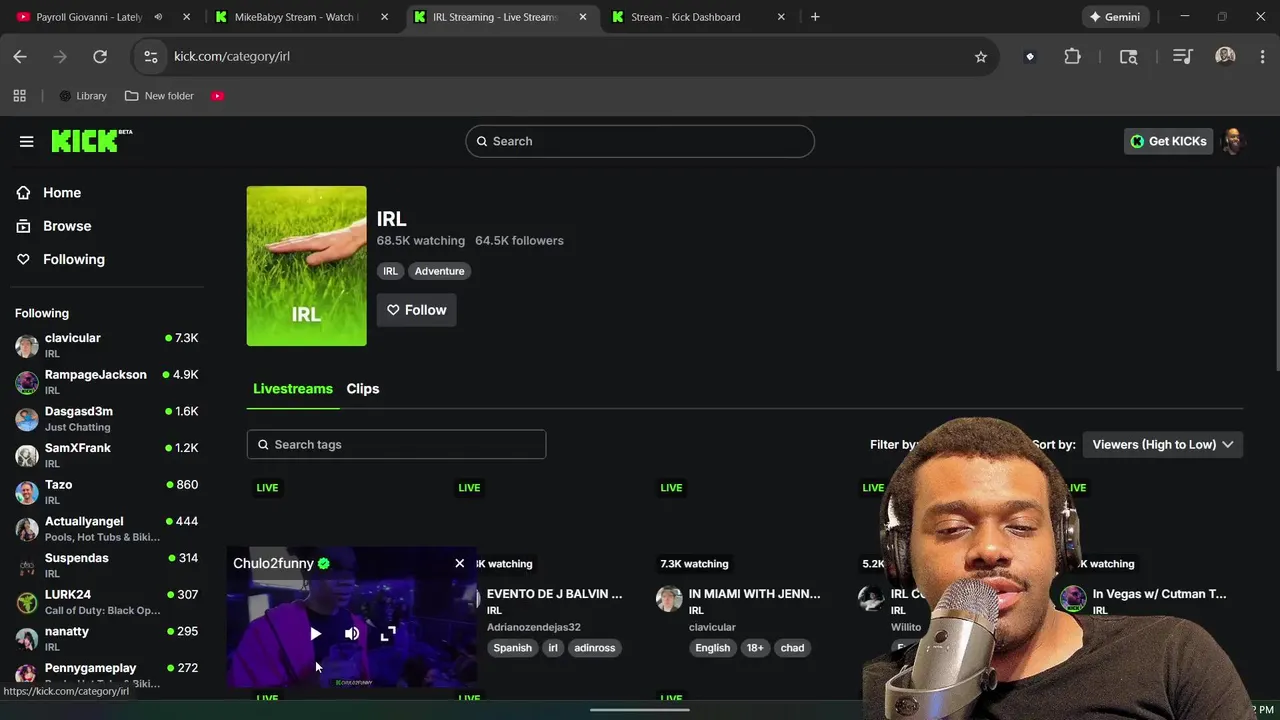This screenshot has width=1280, height=720.
Task: Open Pennygameplay channel in Following list
Action: click(x=106, y=675)
